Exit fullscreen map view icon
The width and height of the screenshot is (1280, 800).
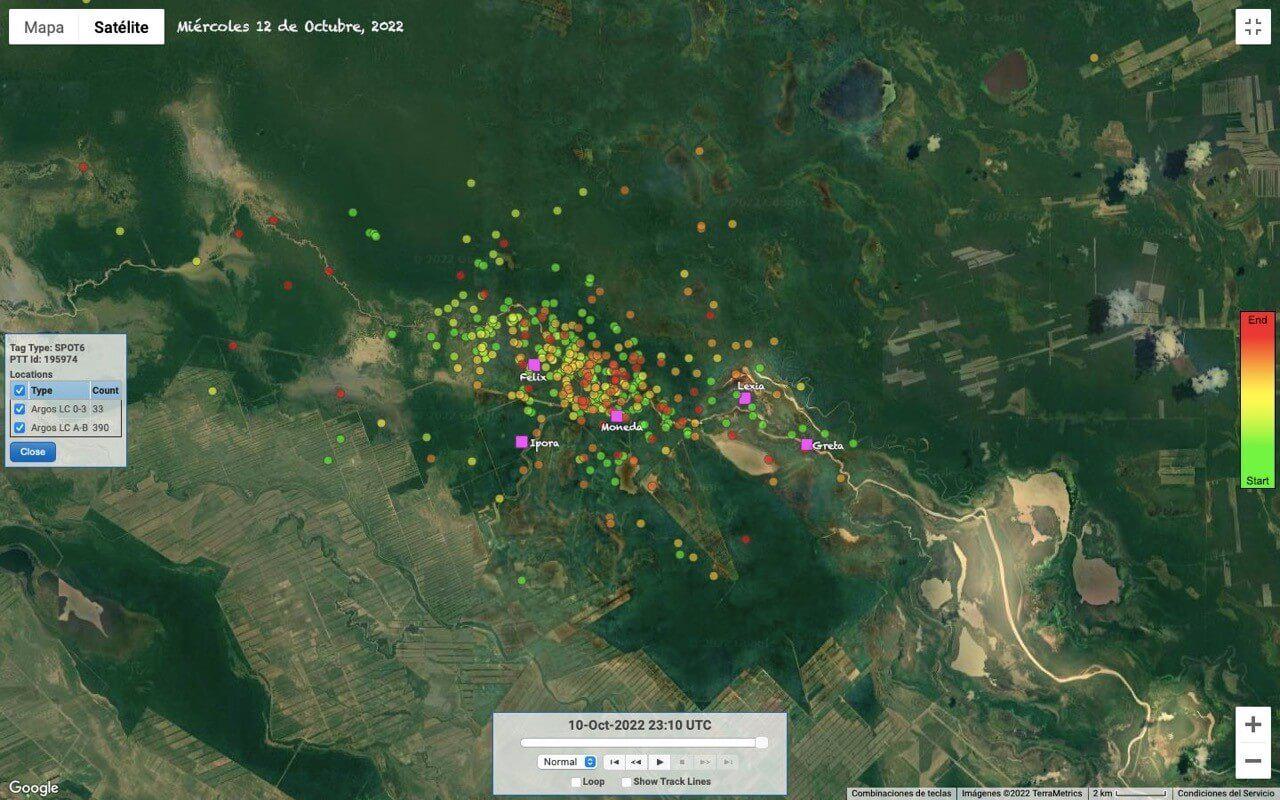(x=1252, y=27)
